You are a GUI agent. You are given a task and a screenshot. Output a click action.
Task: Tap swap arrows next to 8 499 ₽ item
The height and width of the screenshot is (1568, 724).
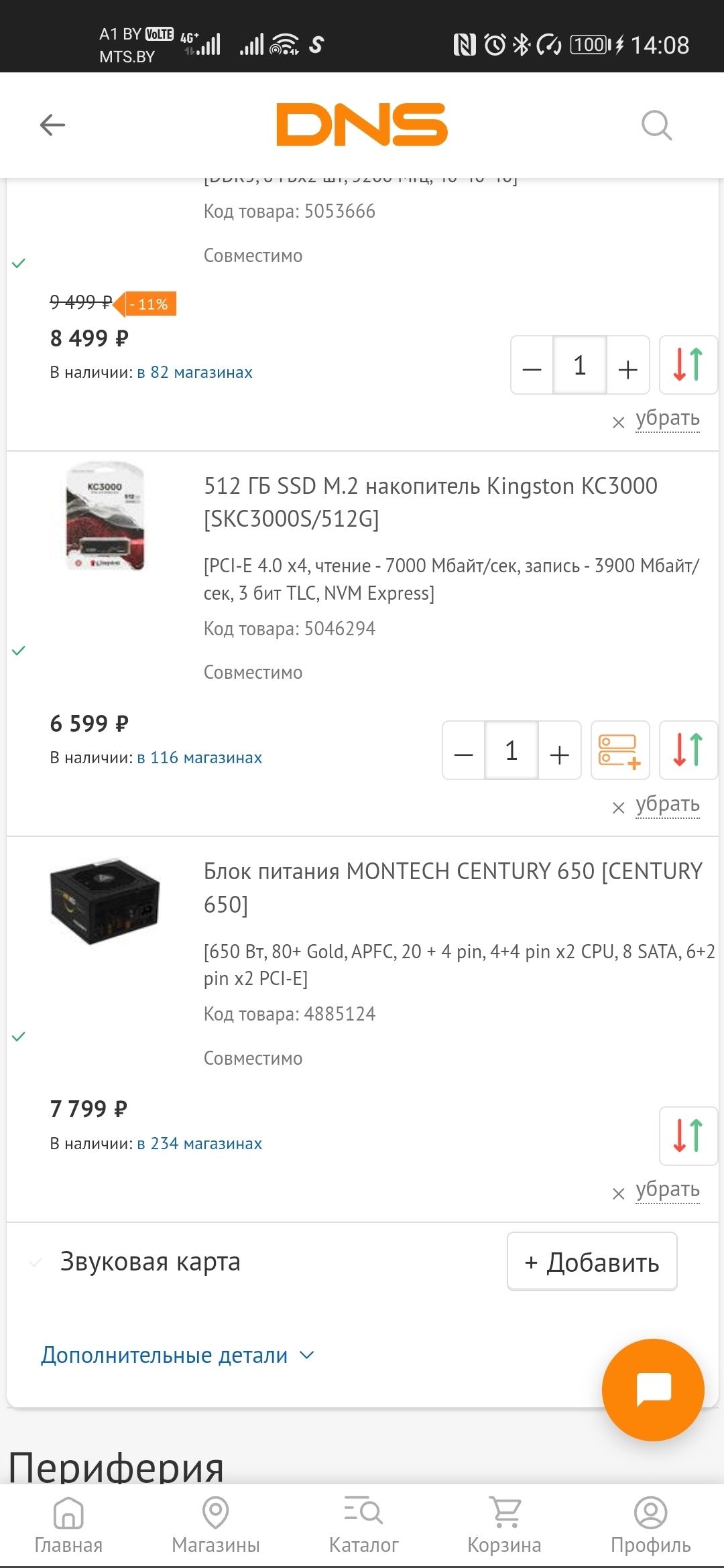coord(688,365)
